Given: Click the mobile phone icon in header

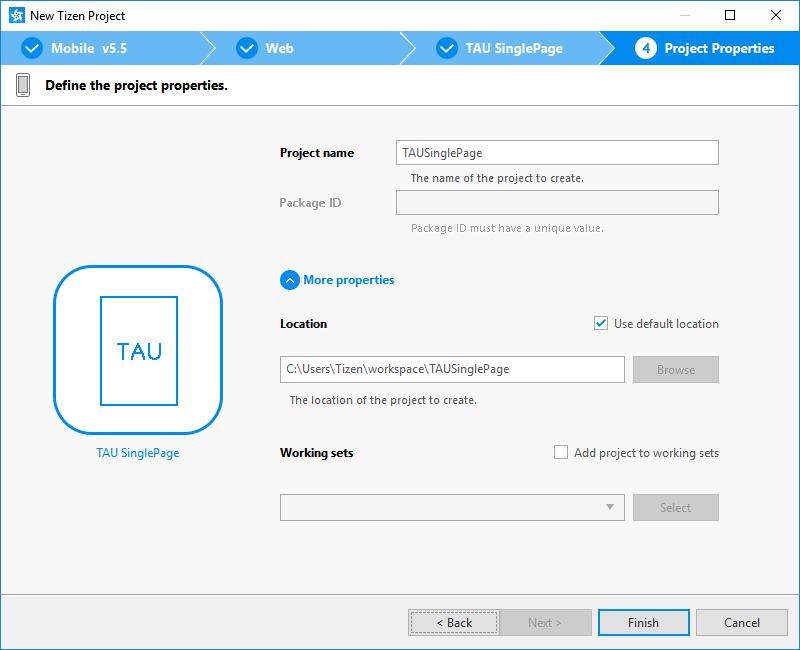Looking at the screenshot, I should point(23,85).
